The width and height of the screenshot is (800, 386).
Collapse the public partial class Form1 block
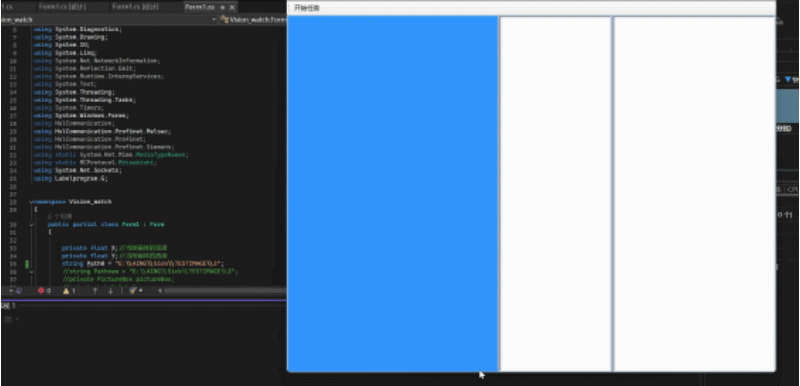[31, 224]
